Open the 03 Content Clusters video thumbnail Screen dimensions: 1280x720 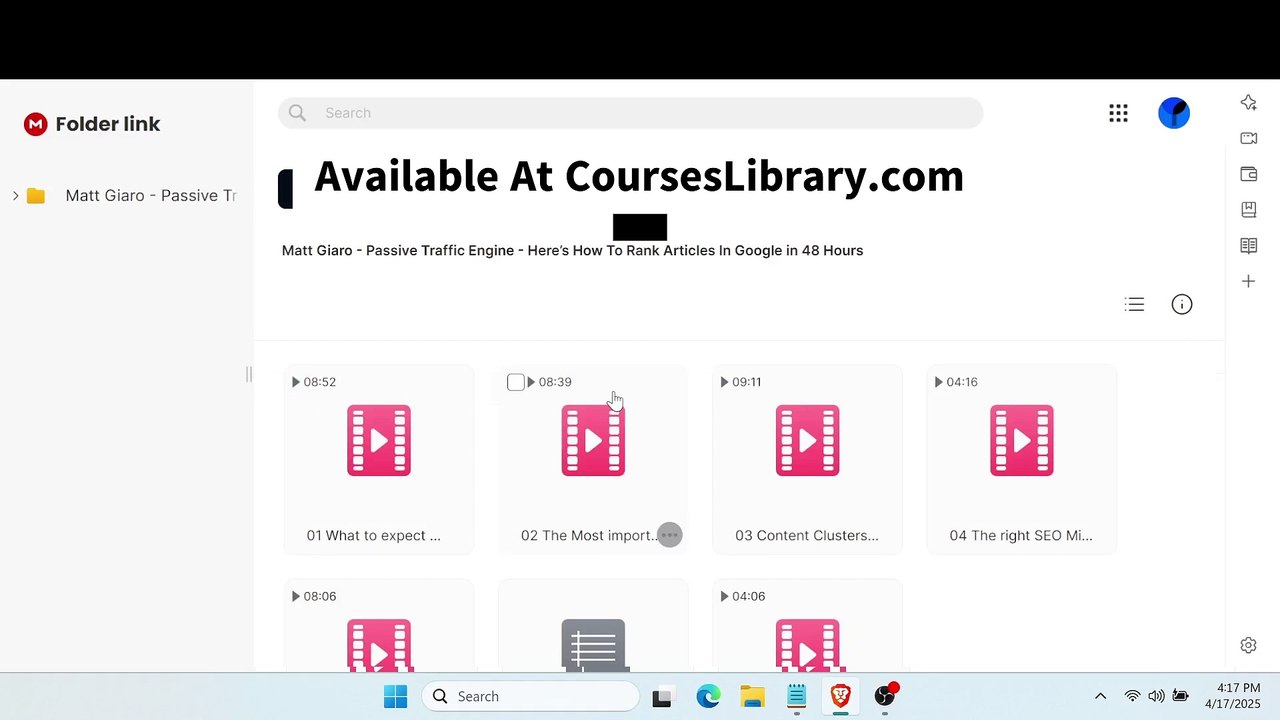807,440
